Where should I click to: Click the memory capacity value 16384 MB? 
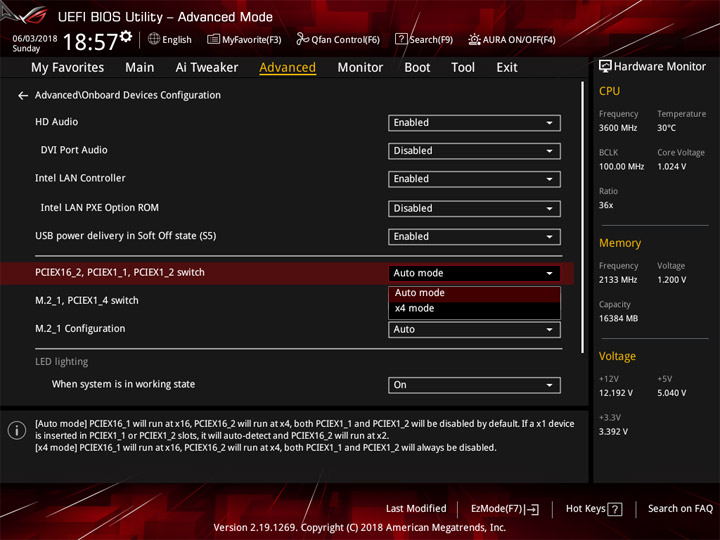pyautogui.click(x=618, y=319)
